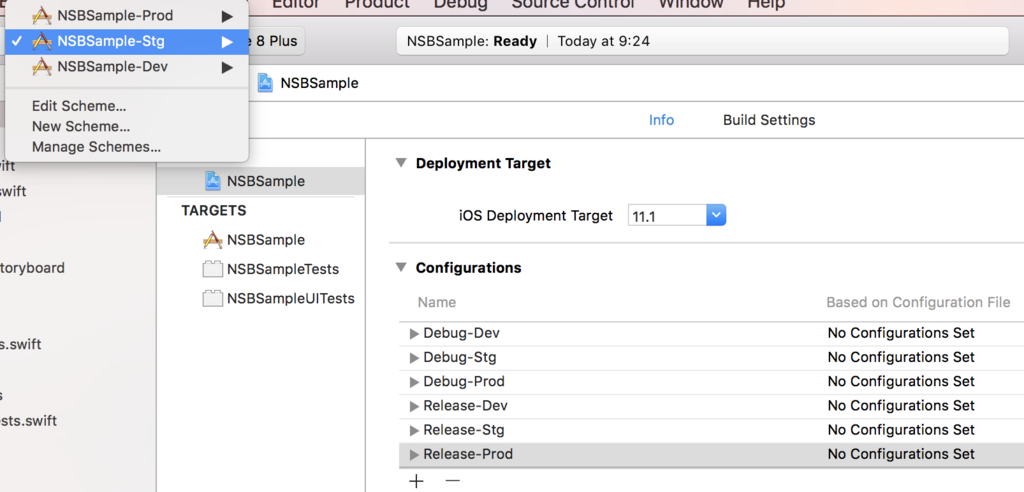Select the NSBSample-Stg scheme
This screenshot has width=1024, height=492.
pyautogui.click(x=127, y=42)
